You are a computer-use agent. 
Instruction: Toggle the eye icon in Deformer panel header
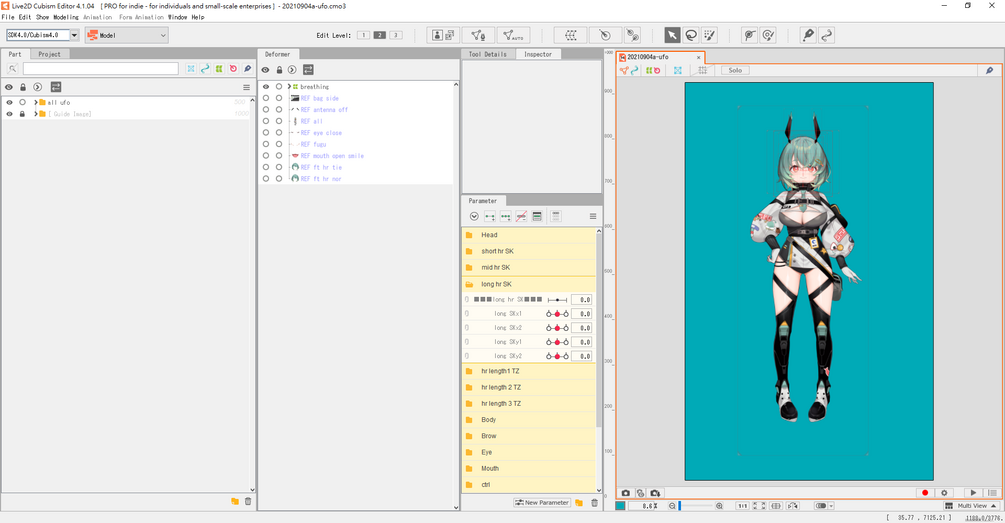(x=265, y=69)
